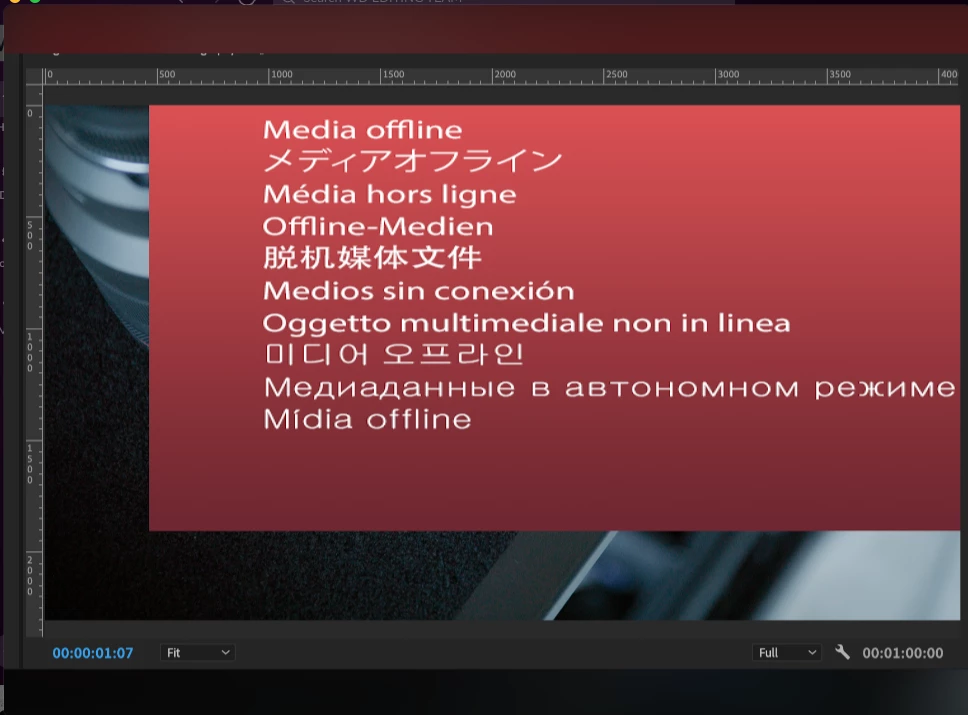Viewport: 968px width, 715px height.
Task: Select the Russian 'Медиаданные в автономном режиме' line
Action: [609, 388]
